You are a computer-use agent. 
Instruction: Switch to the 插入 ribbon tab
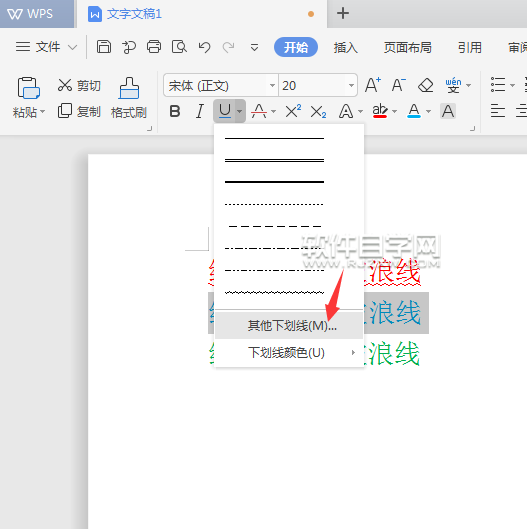345,48
